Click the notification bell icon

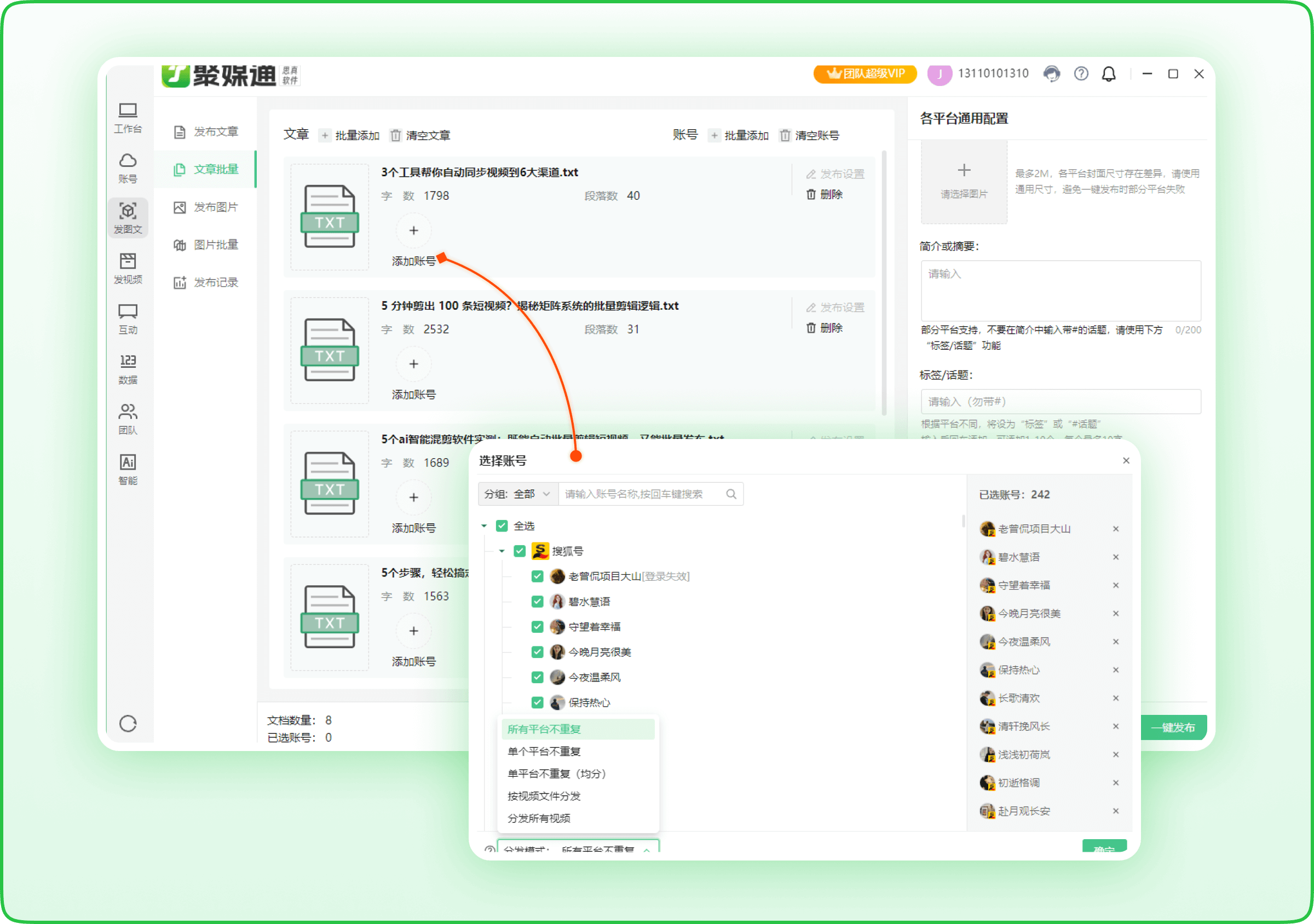(x=1109, y=74)
